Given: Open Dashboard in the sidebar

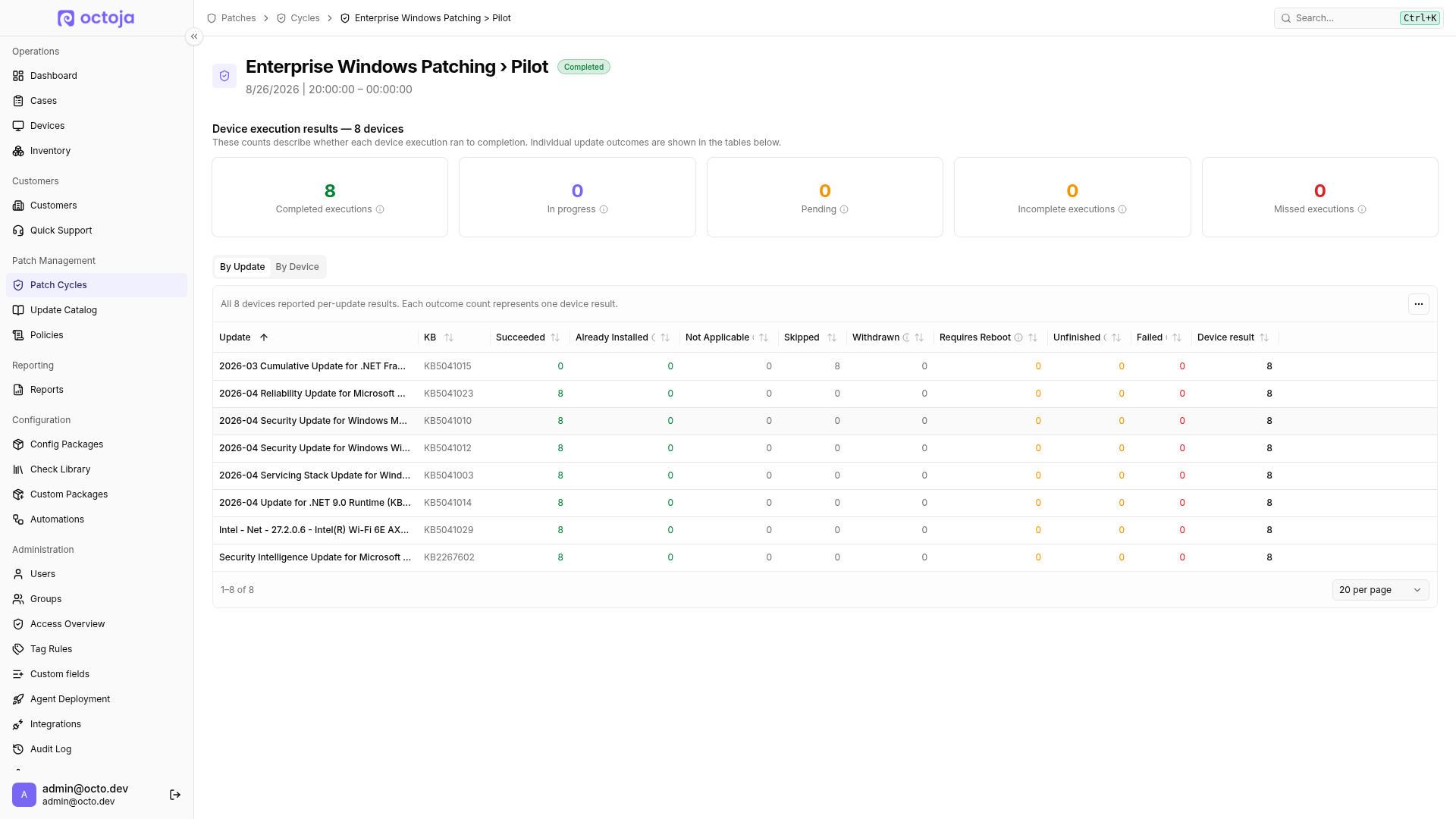Looking at the screenshot, I should (x=96, y=76).
